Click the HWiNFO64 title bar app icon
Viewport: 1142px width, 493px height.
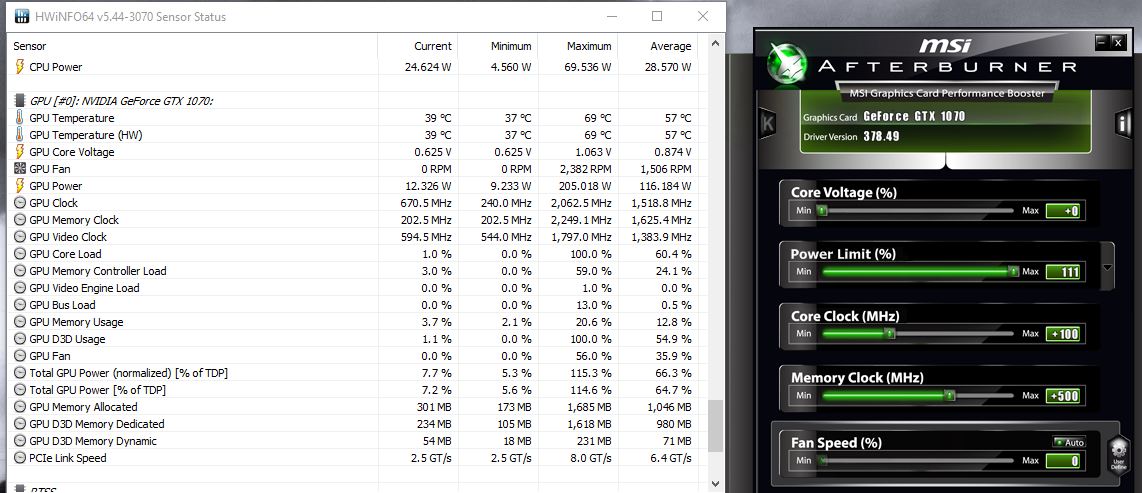click(x=23, y=16)
